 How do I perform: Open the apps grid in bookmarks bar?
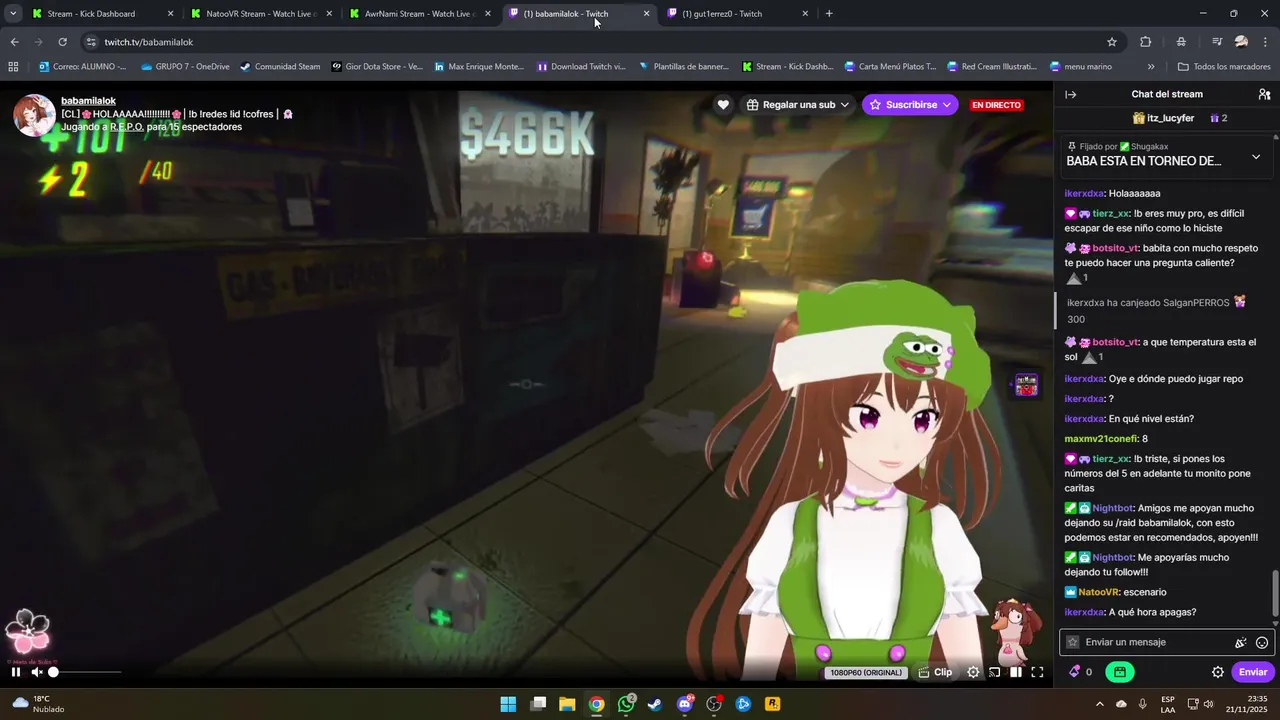click(13, 67)
